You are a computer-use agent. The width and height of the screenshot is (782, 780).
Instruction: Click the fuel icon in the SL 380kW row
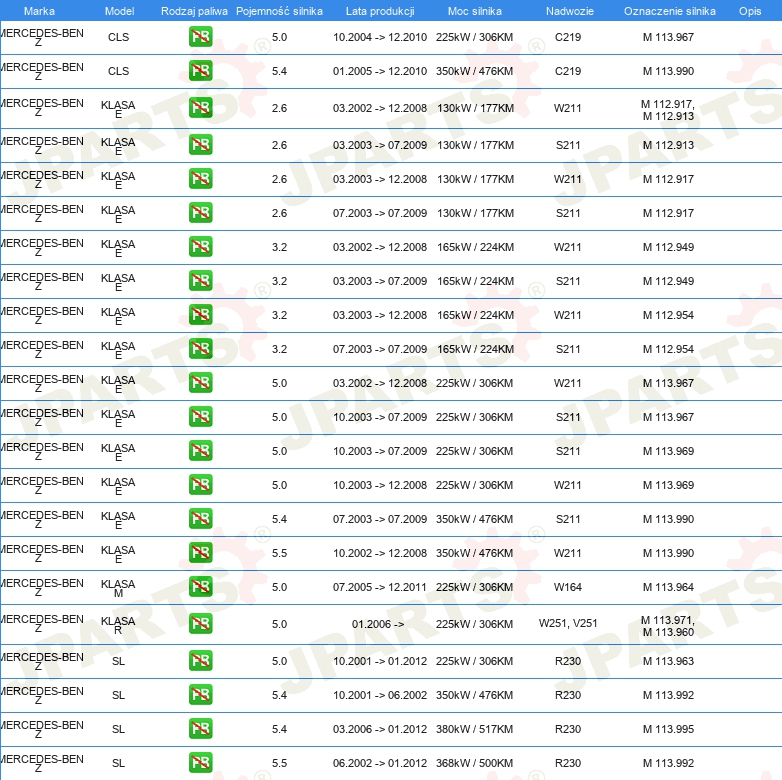click(x=200, y=729)
